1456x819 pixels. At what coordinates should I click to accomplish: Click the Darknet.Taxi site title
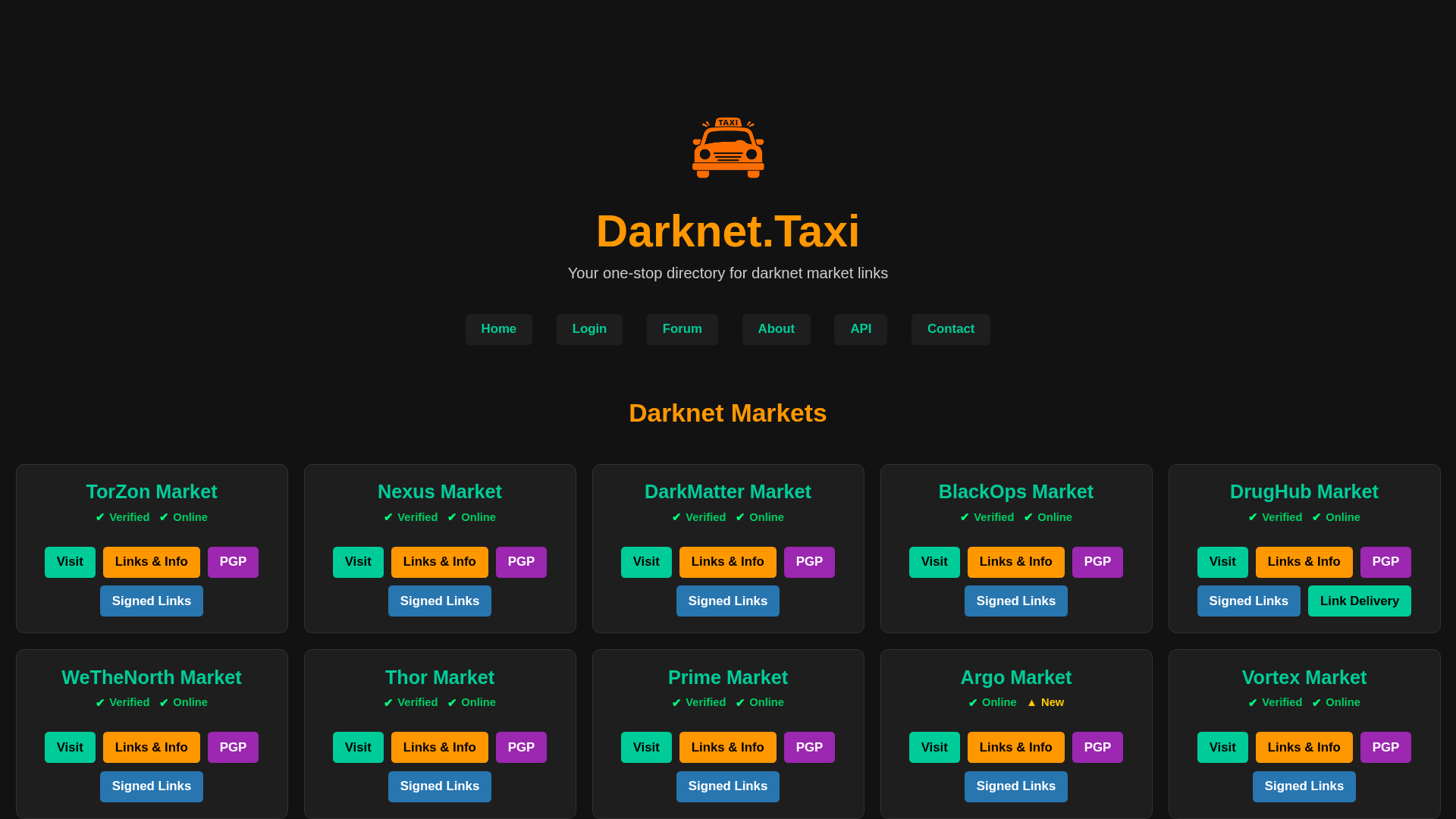pyautogui.click(x=728, y=231)
